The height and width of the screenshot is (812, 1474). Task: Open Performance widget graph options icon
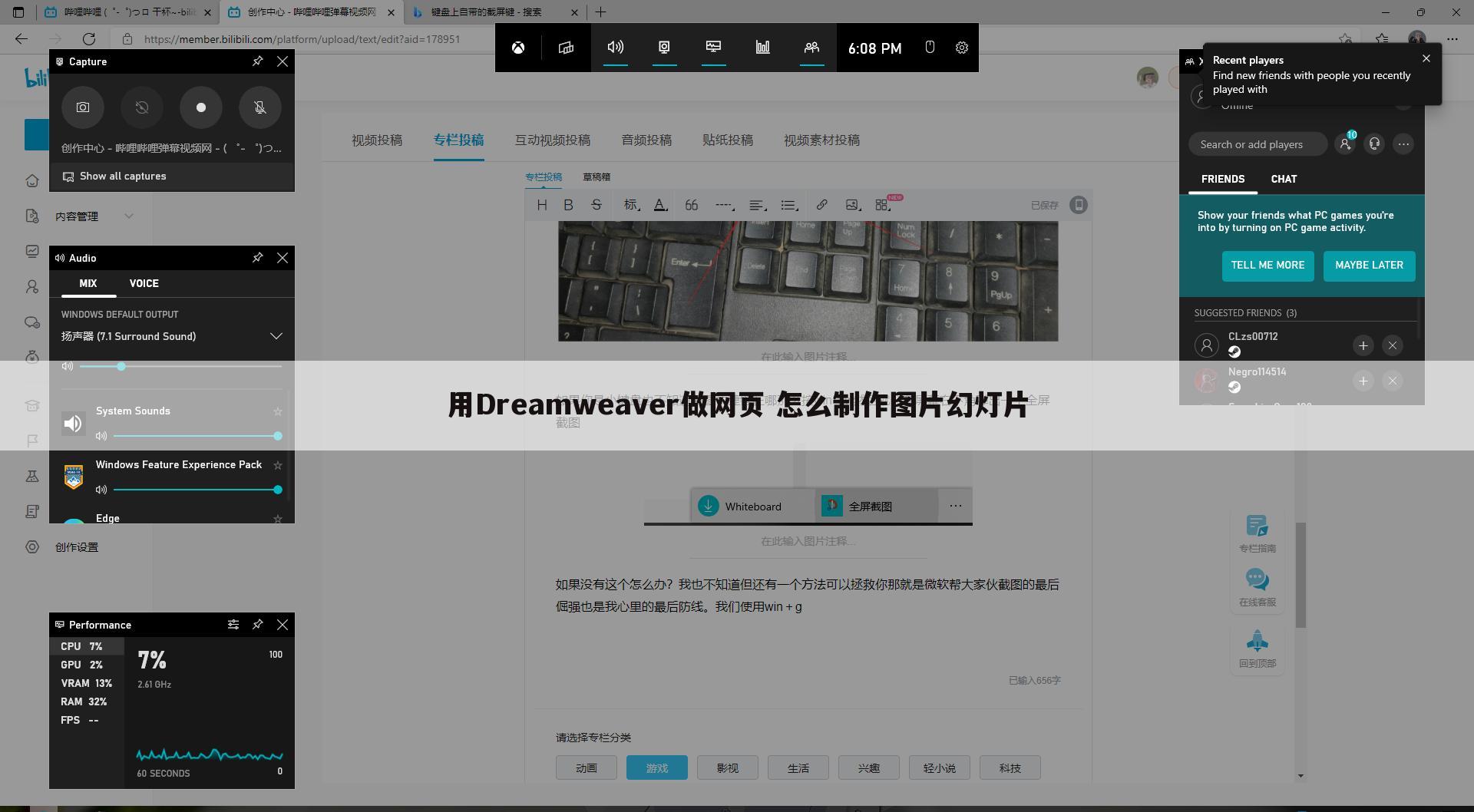click(x=233, y=625)
